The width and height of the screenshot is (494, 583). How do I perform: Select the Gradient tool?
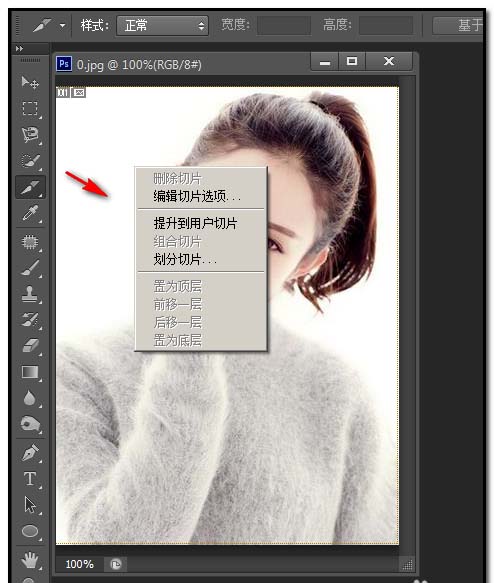click(x=30, y=372)
